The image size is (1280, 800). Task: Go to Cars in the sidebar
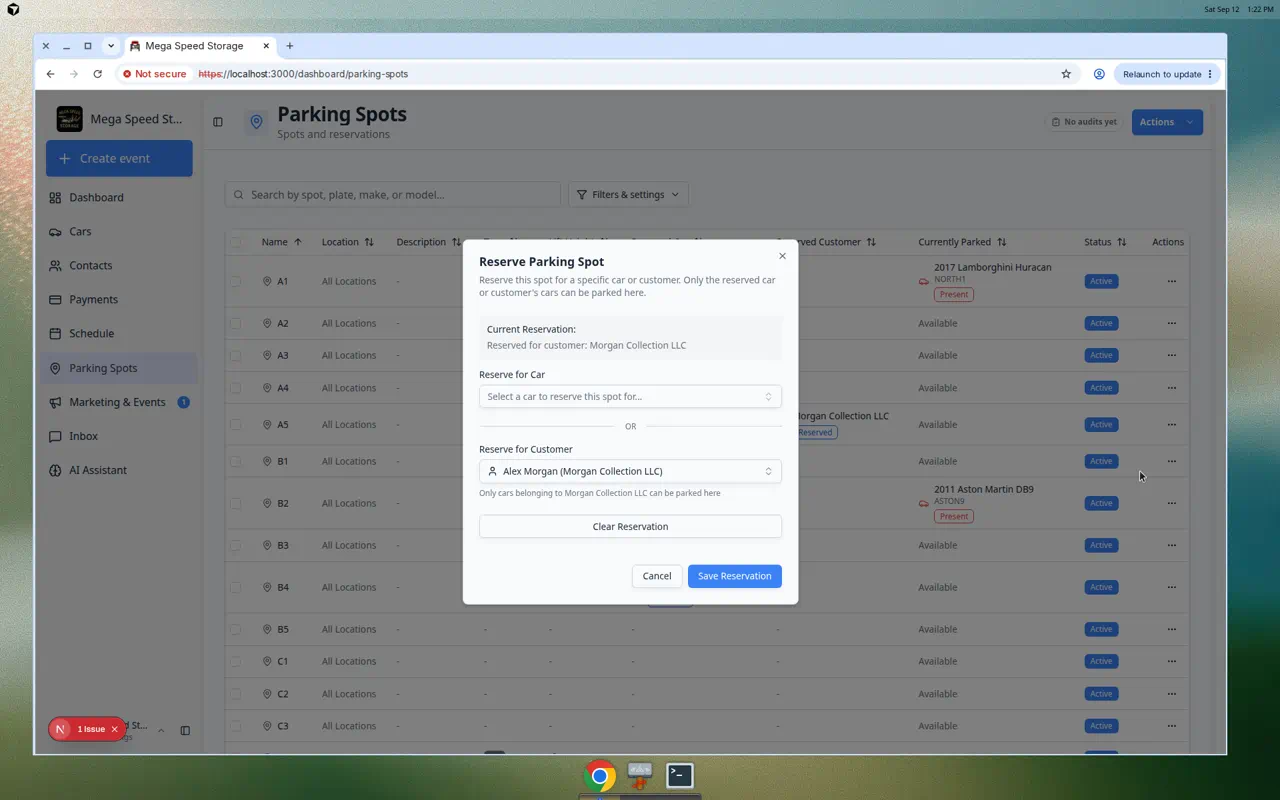[120, 232]
